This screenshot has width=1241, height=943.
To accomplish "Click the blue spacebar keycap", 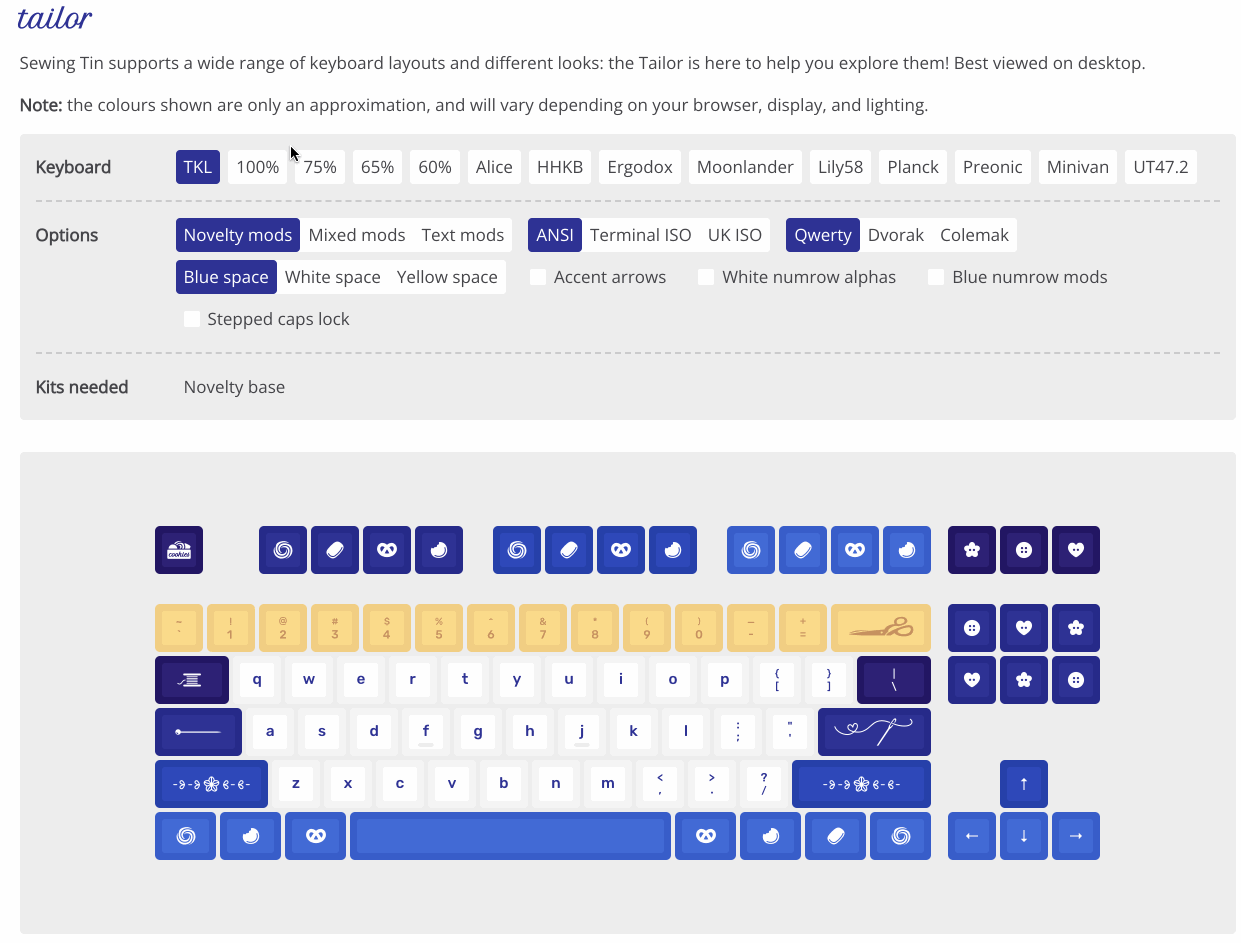I will tap(510, 836).
